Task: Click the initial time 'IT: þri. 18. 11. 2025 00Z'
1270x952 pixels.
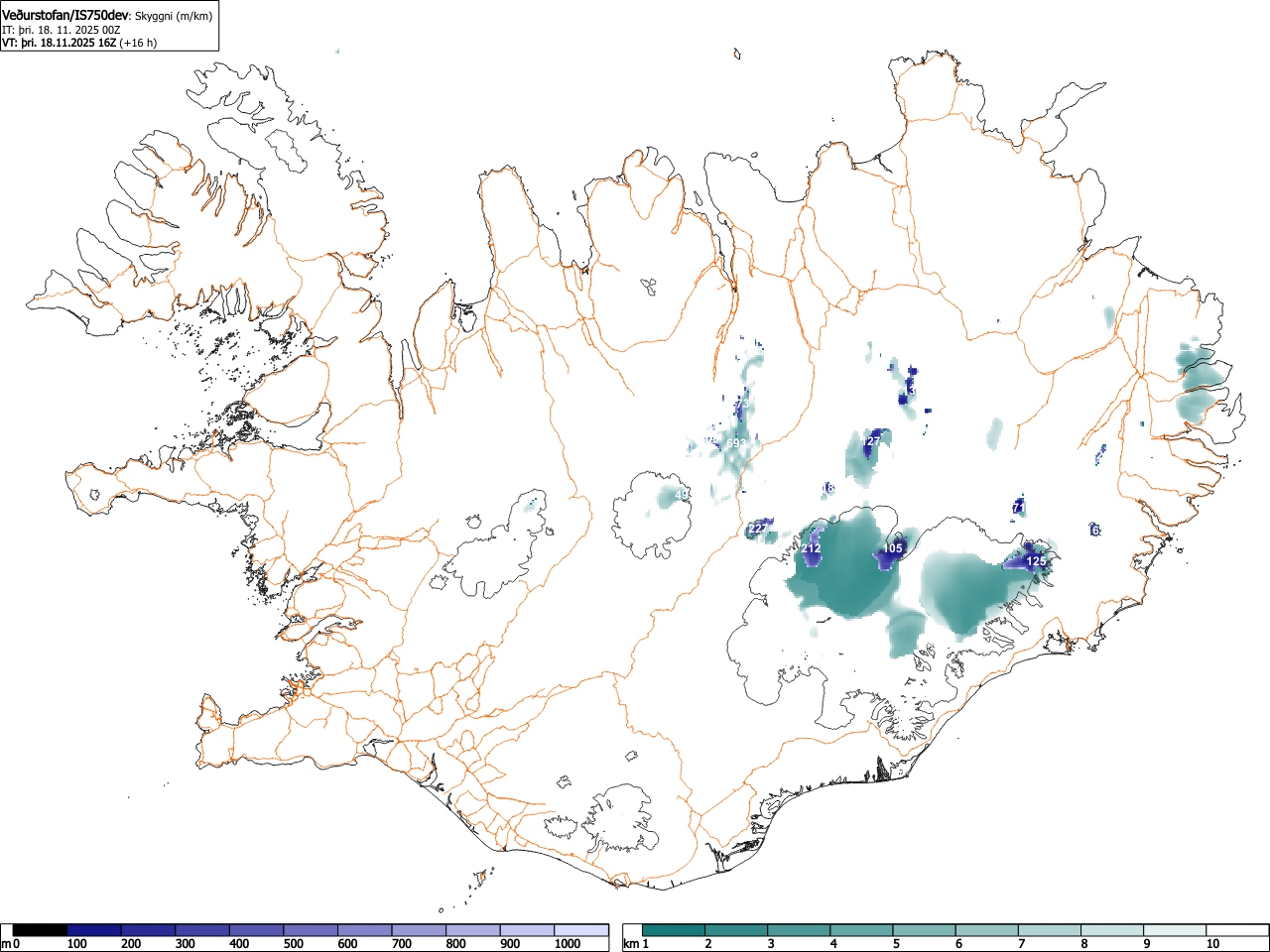Action: (62, 30)
